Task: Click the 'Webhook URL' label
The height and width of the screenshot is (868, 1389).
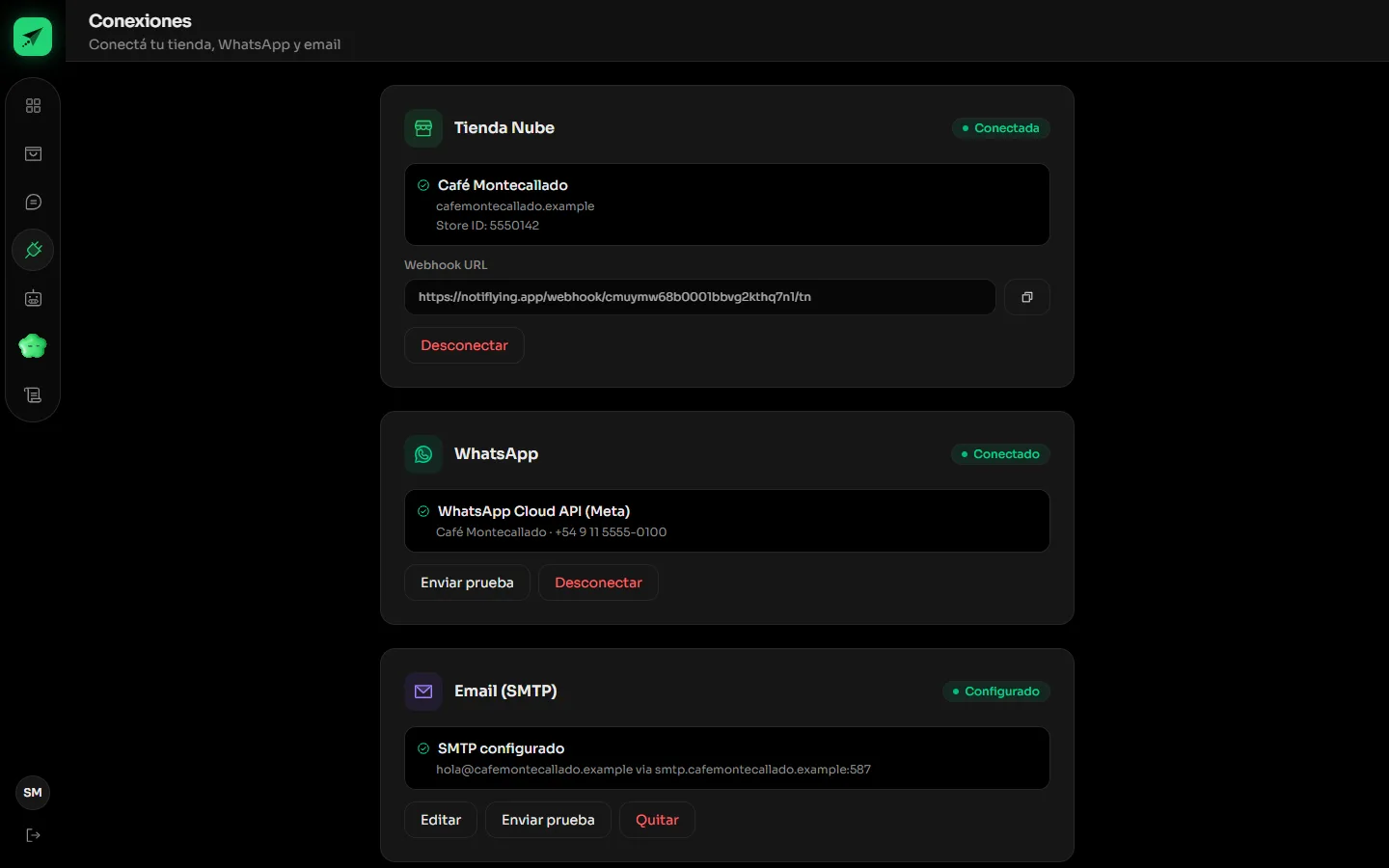Action: pos(446,265)
